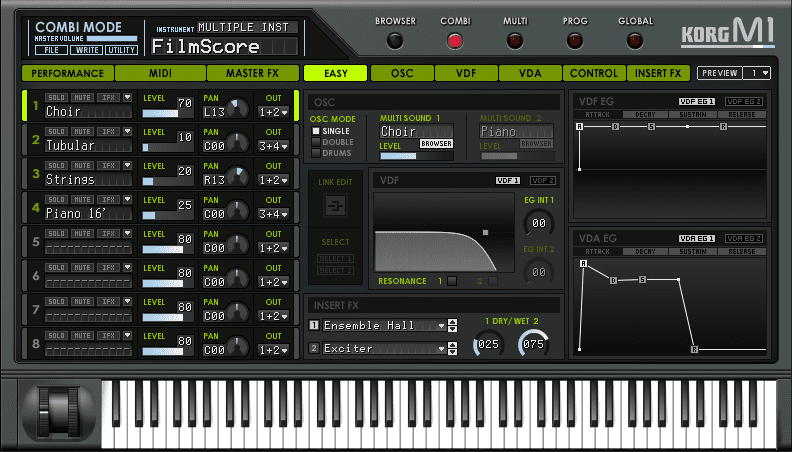Open the OUT 1+2 dropdown for timbre 1
Image resolution: width=792 pixels, height=452 pixels.
(x=274, y=112)
